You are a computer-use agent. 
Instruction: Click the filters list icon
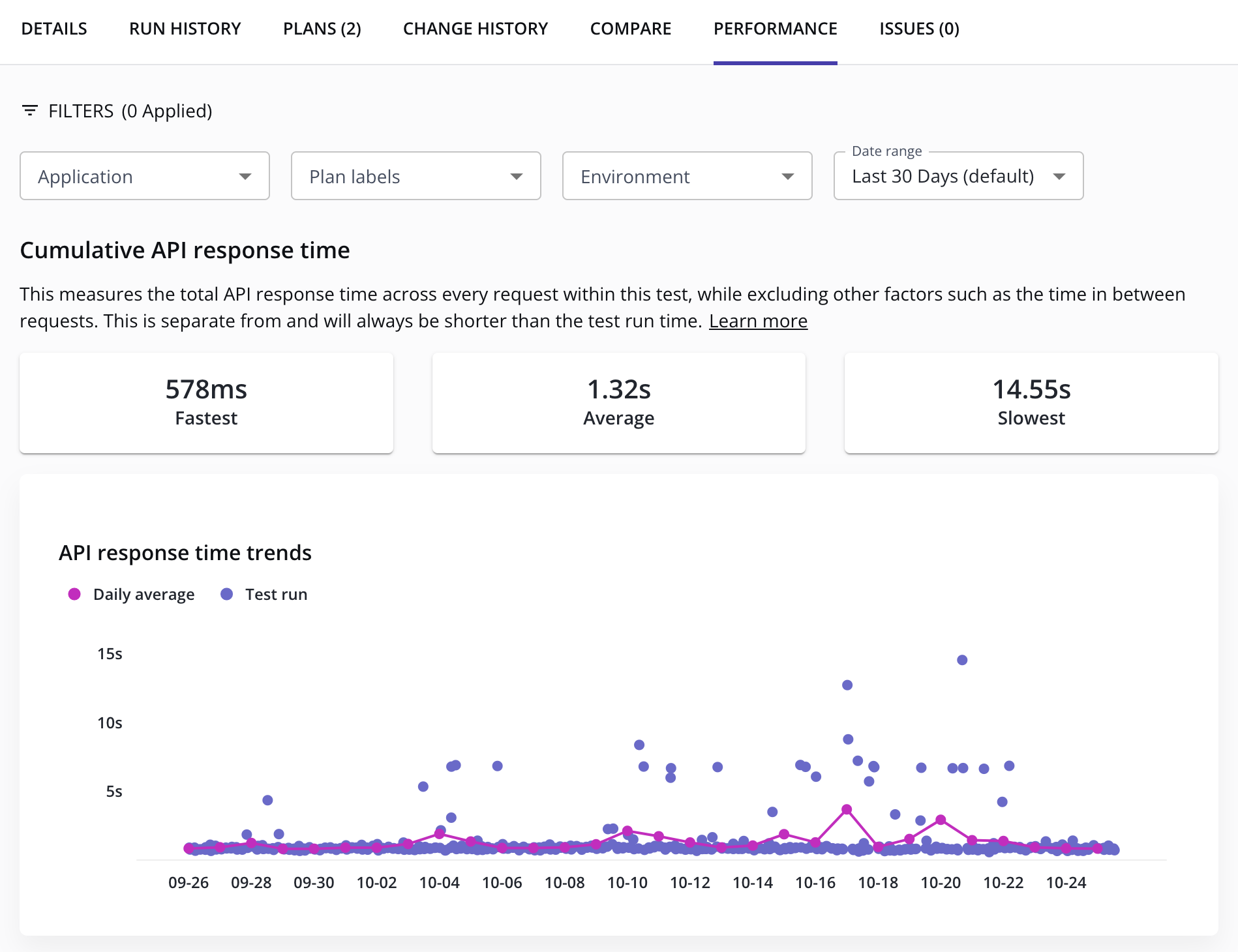(x=29, y=110)
